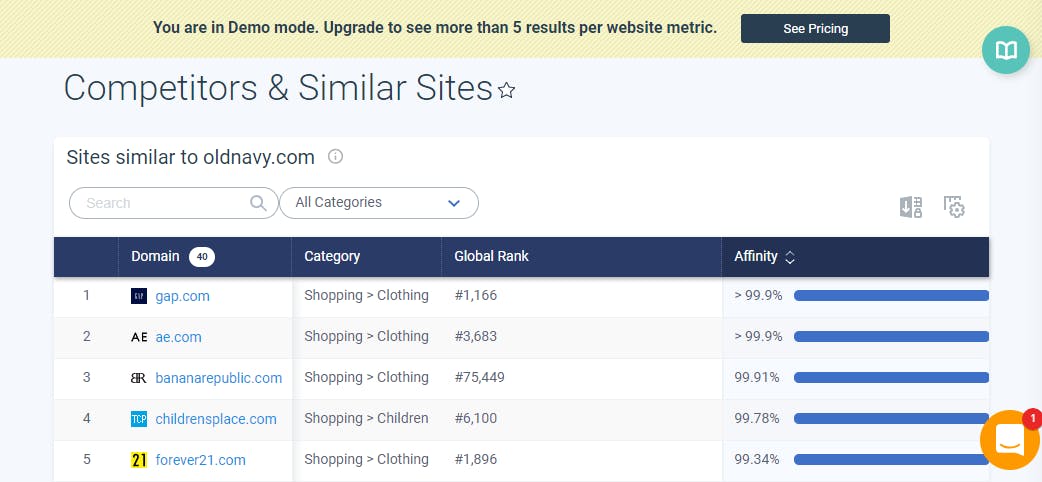Click the Global Rank column header
The height and width of the screenshot is (482, 1042).
(x=491, y=256)
